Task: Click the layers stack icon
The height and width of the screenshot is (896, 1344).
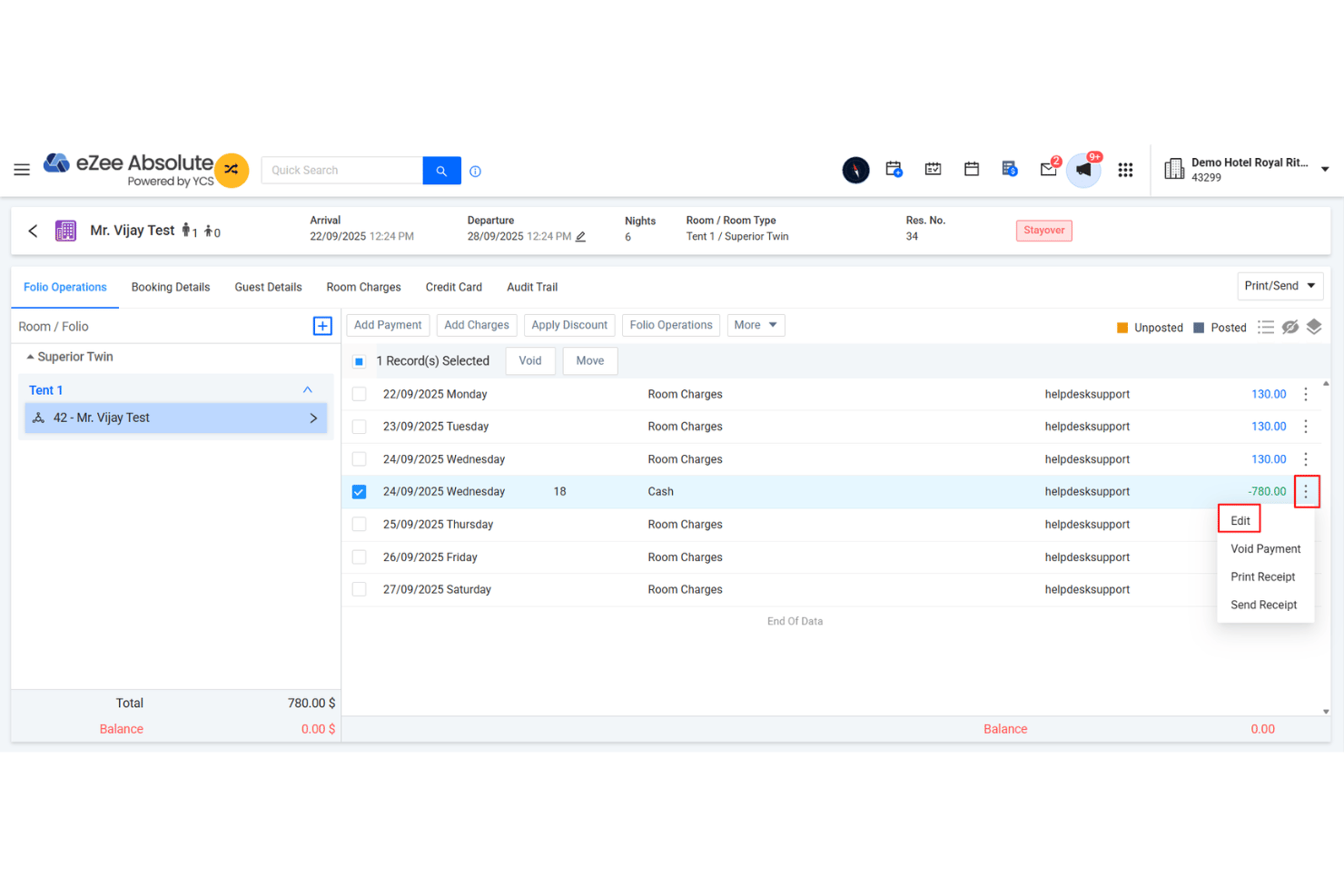Action: [1314, 327]
